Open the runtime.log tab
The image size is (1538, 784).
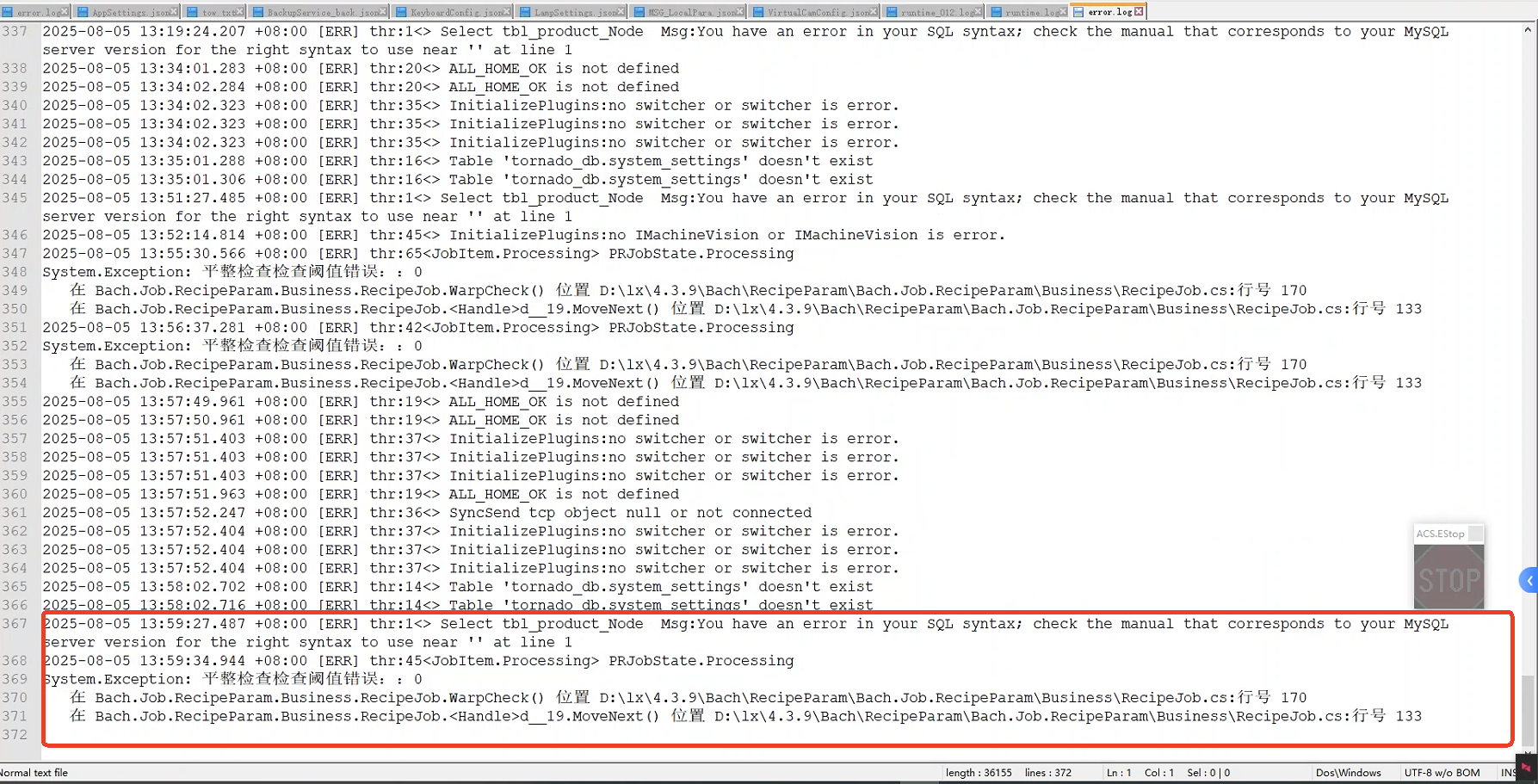click(x=1028, y=12)
